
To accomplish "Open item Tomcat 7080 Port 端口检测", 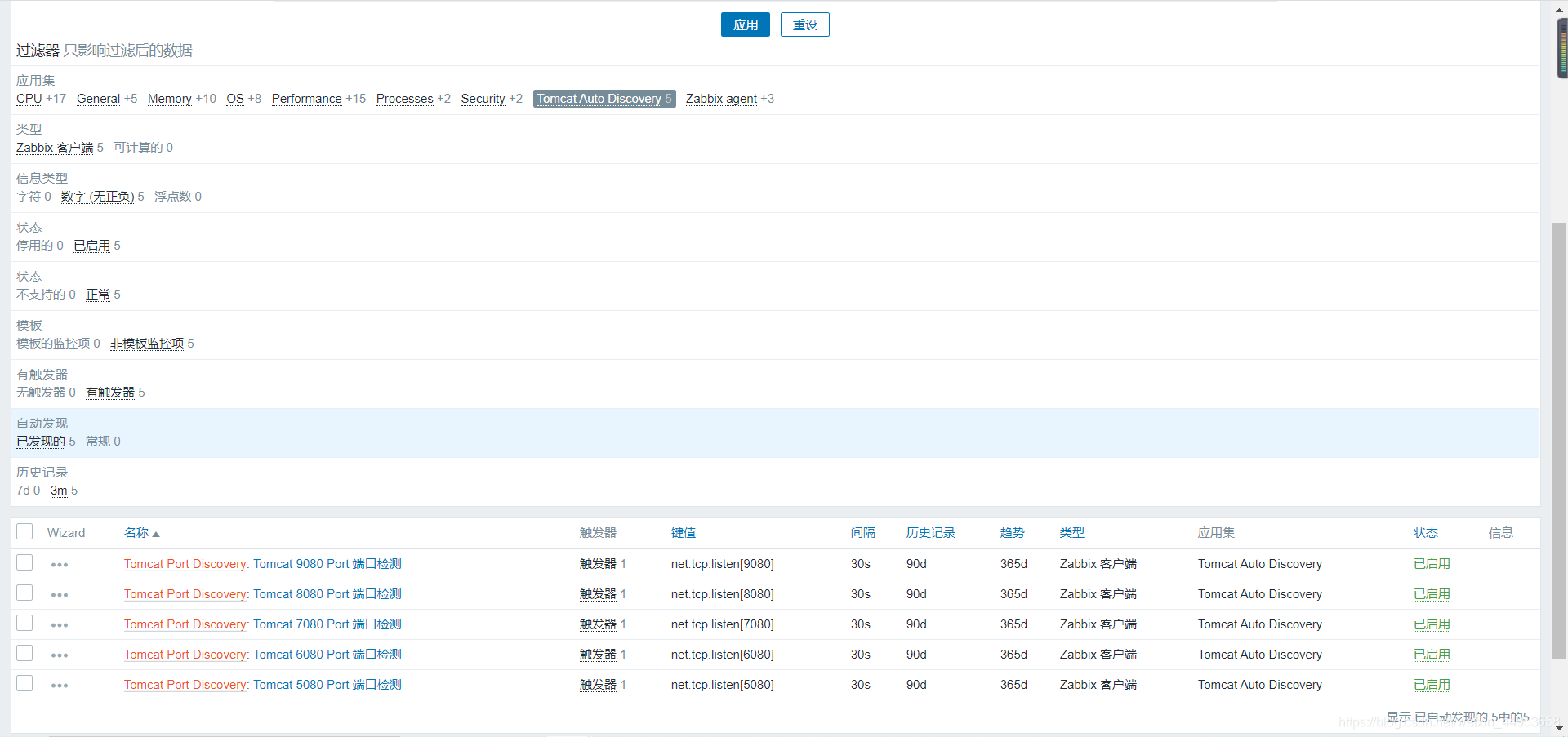I will pyautogui.click(x=327, y=624).
